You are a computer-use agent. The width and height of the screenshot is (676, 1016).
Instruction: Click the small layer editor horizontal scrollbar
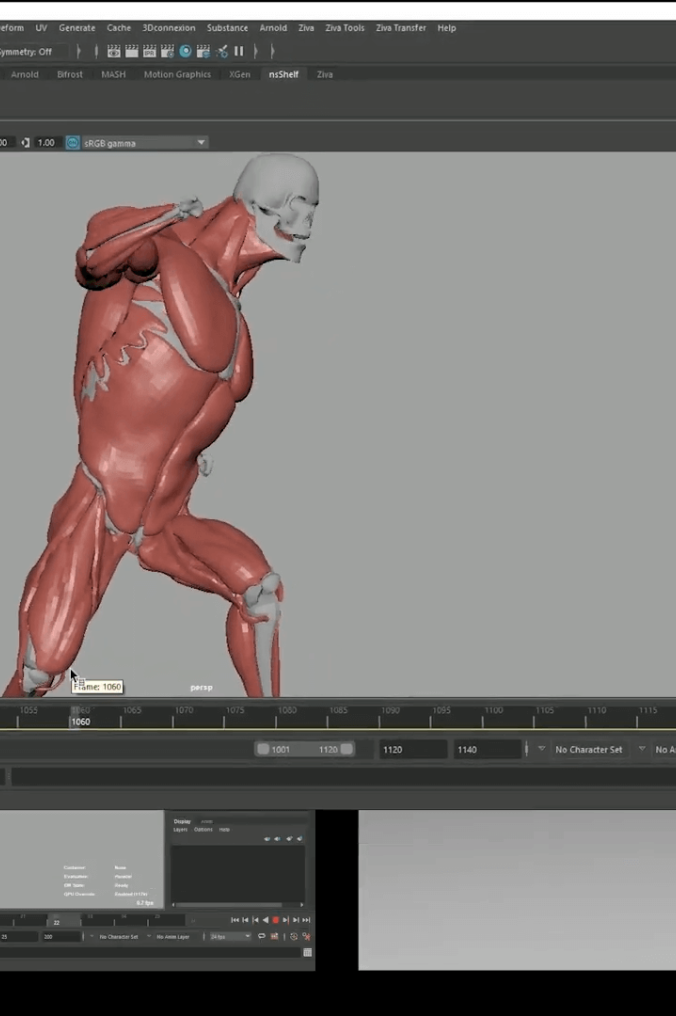coord(237,905)
